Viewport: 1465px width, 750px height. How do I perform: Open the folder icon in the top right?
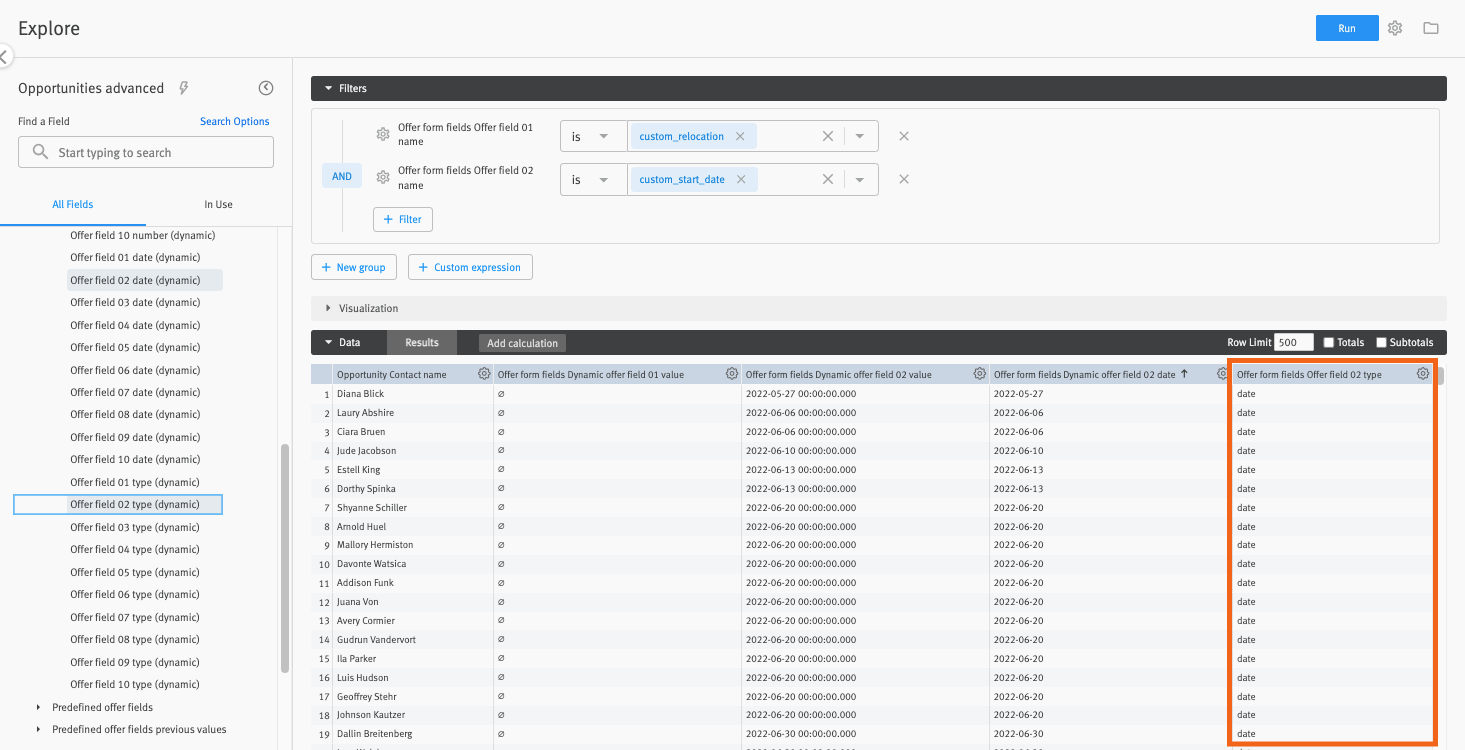coord(1431,28)
